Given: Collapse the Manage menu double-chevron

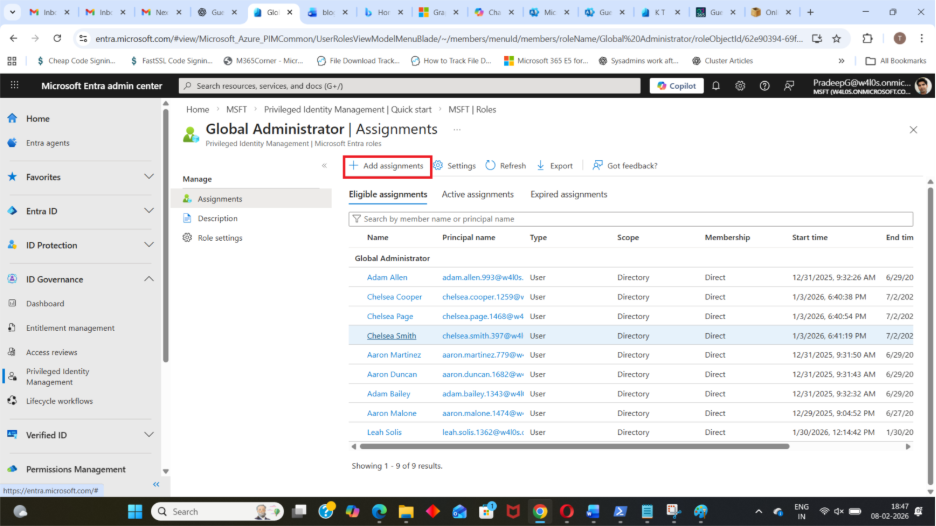Looking at the screenshot, I should pos(324,165).
